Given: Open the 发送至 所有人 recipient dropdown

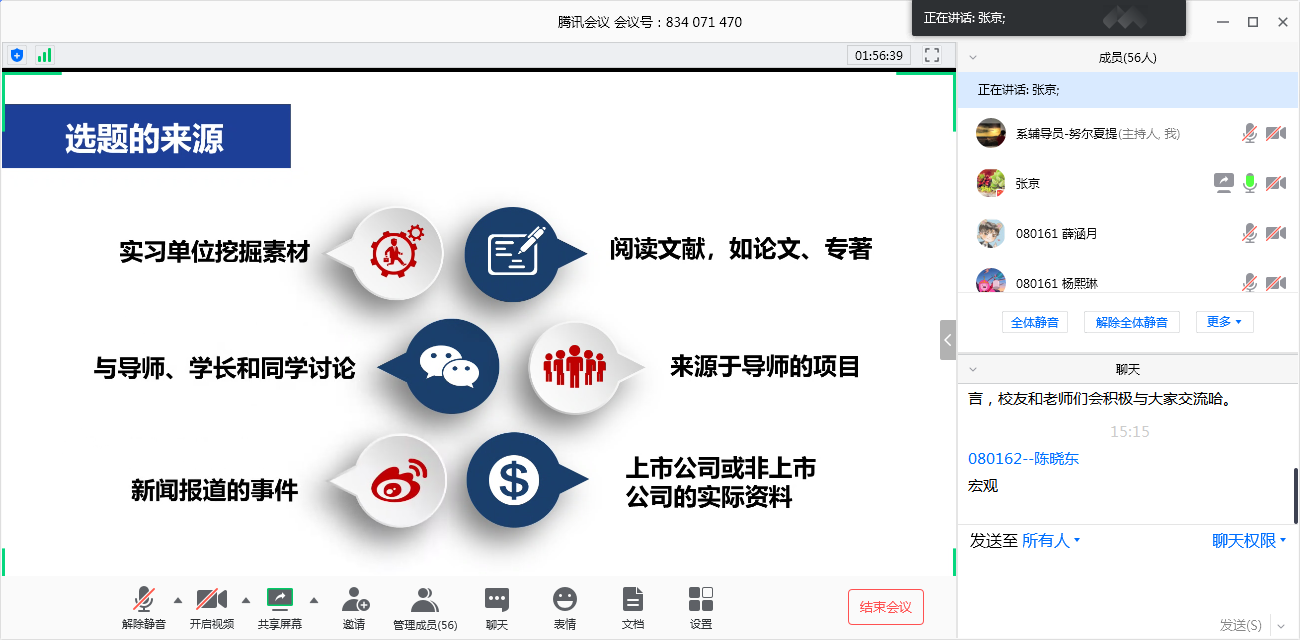Looking at the screenshot, I should pyautogui.click(x=1050, y=541).
